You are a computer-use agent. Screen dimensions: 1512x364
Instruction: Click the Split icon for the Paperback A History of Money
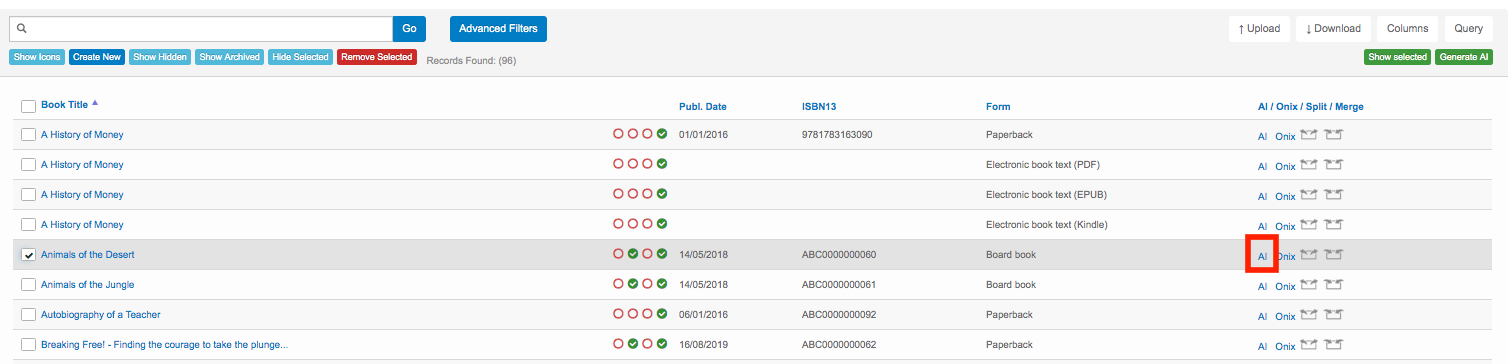tap(1309, 135)
